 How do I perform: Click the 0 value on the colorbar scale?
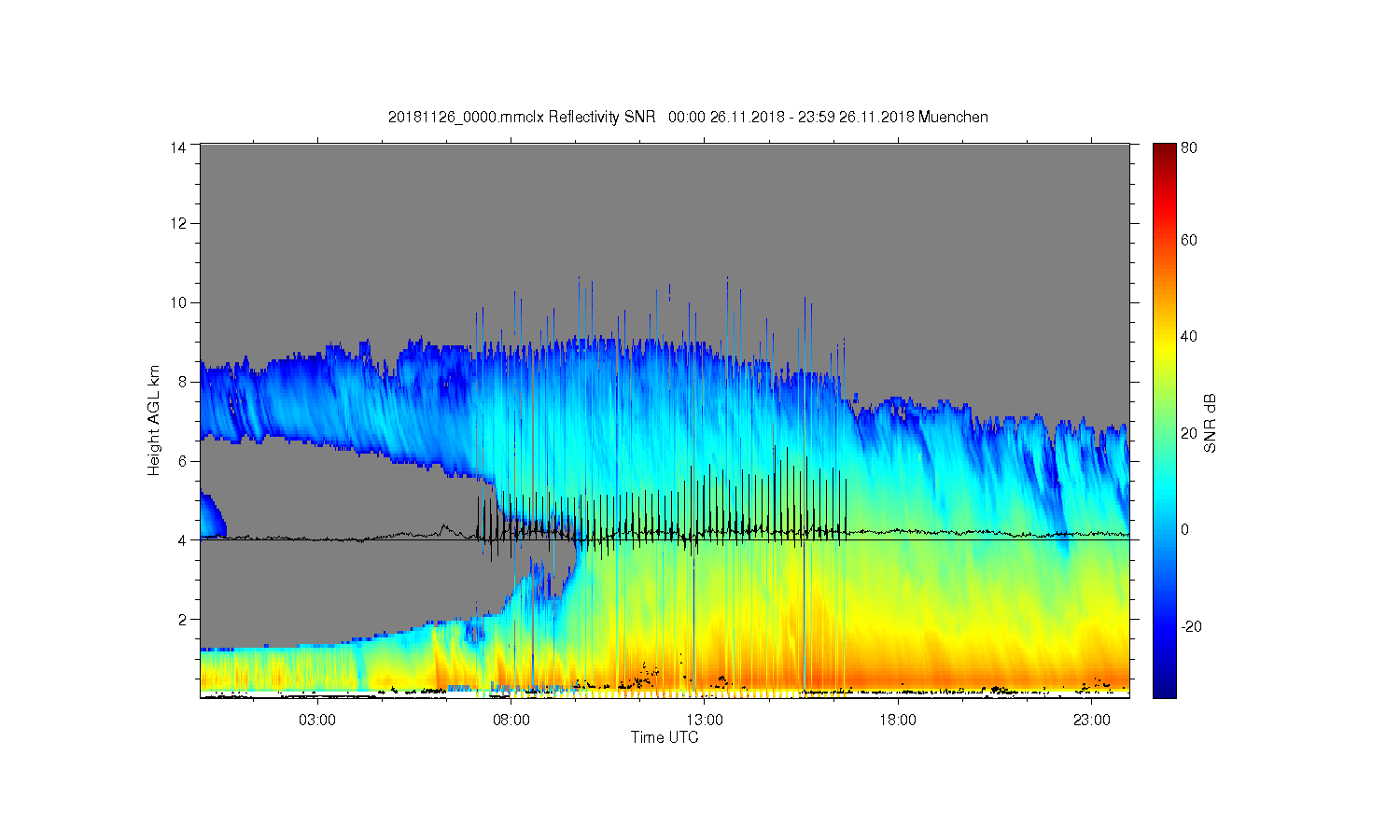tap(1185, 529)
